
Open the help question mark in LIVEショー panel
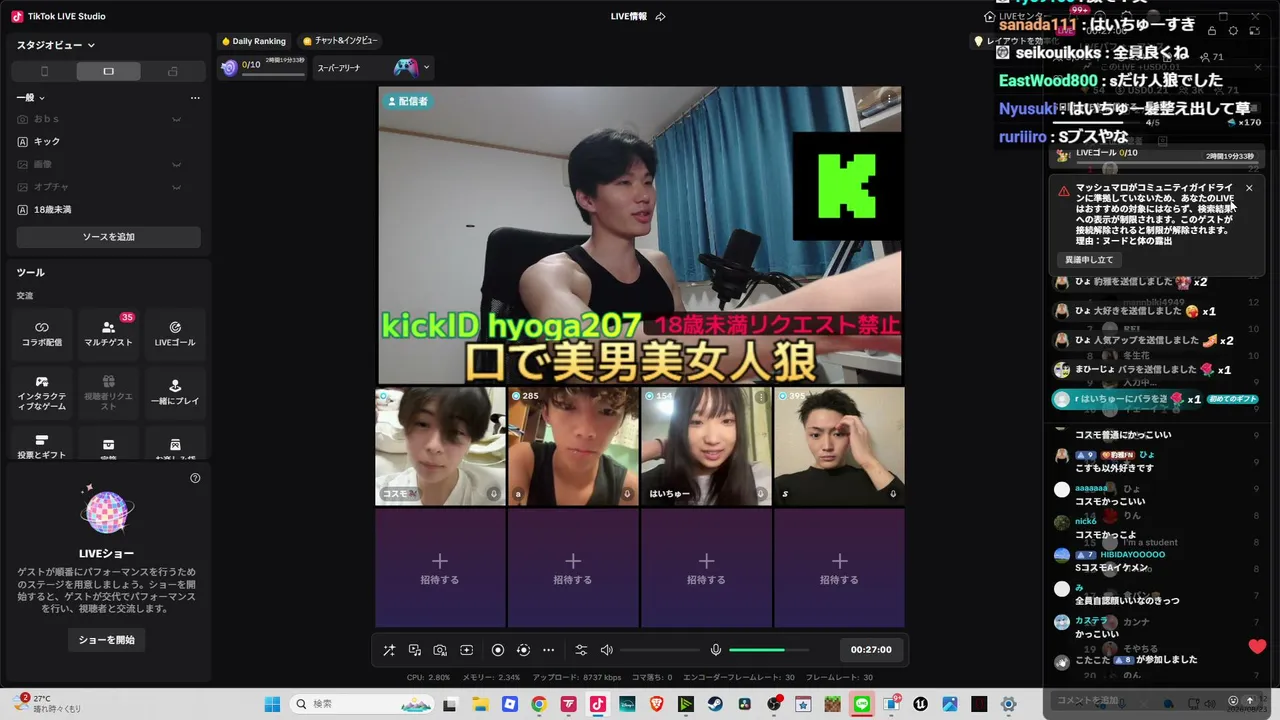tap(195, 478)
